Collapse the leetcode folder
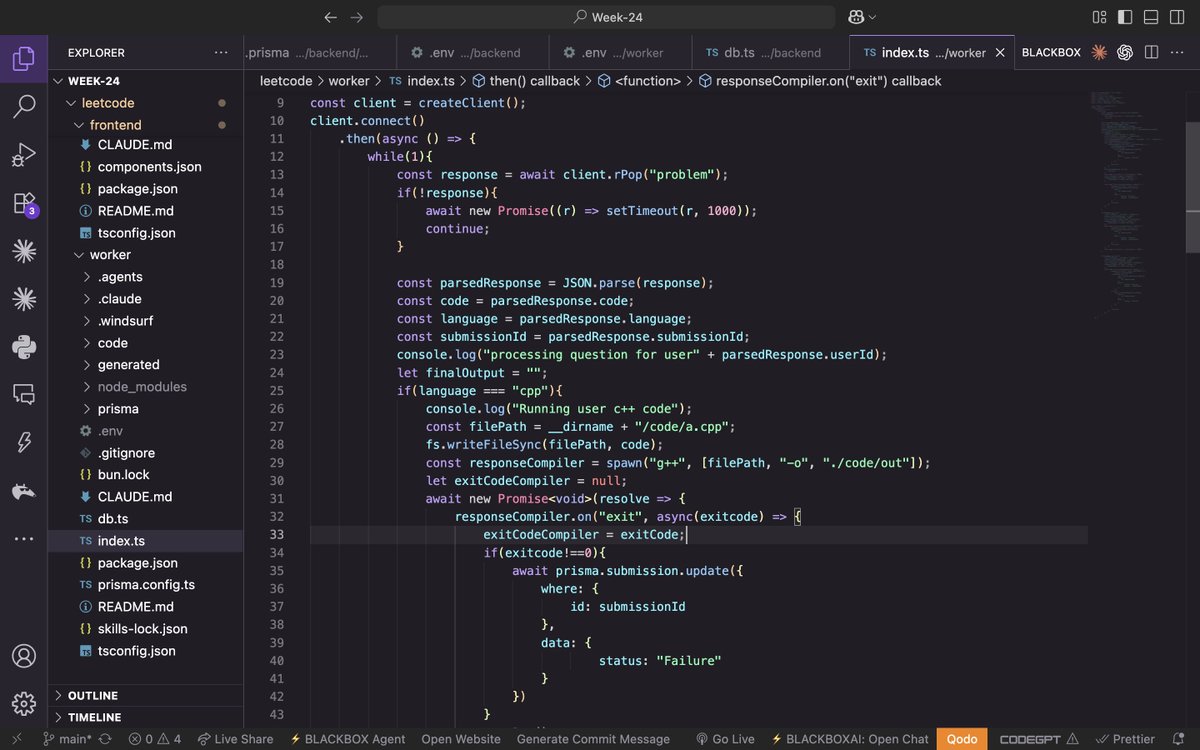The height and width of the screenshot is (750, 1200). [x=146, y=103]
